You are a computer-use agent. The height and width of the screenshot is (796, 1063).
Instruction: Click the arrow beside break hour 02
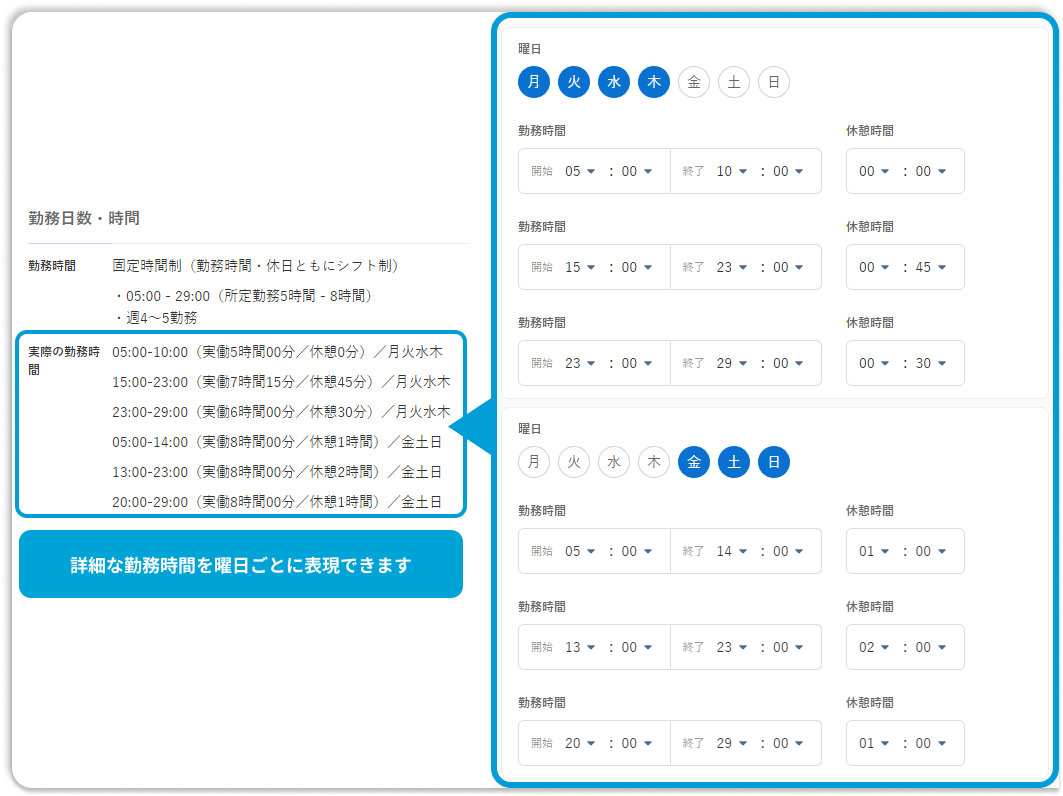click(885, 647)
